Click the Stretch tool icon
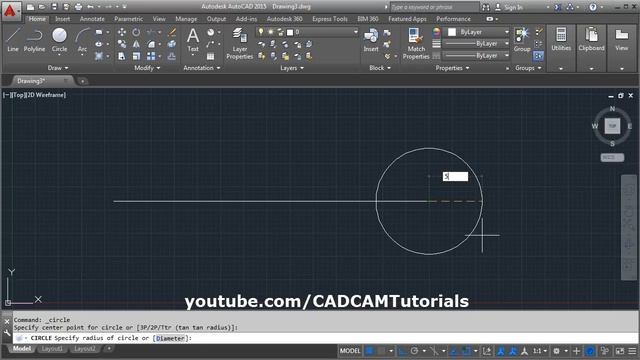The image size is (640, 360). coord(122,56)
